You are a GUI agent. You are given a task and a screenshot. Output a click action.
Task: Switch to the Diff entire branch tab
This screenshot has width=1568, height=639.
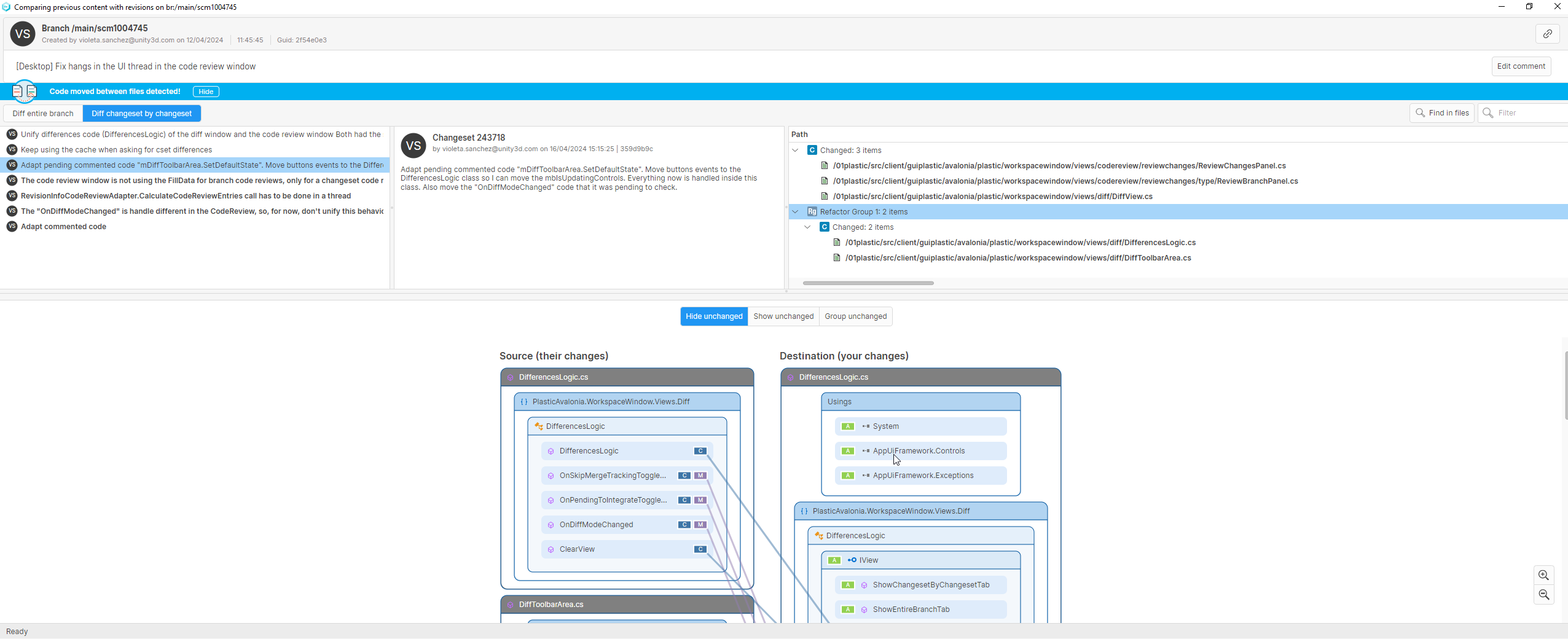[x=43, y=113]
